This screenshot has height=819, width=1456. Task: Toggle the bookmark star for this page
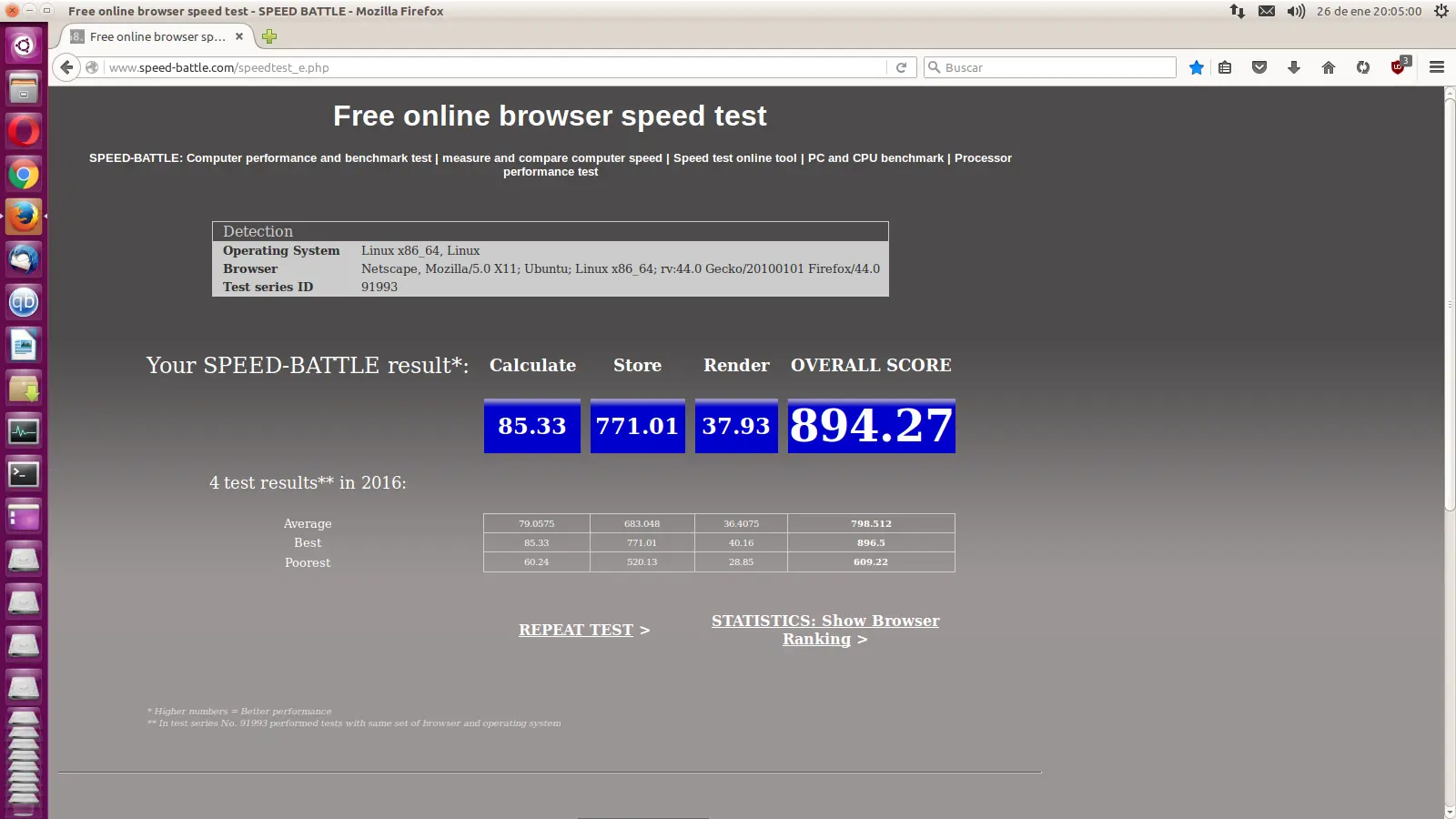click(1197, 66)
